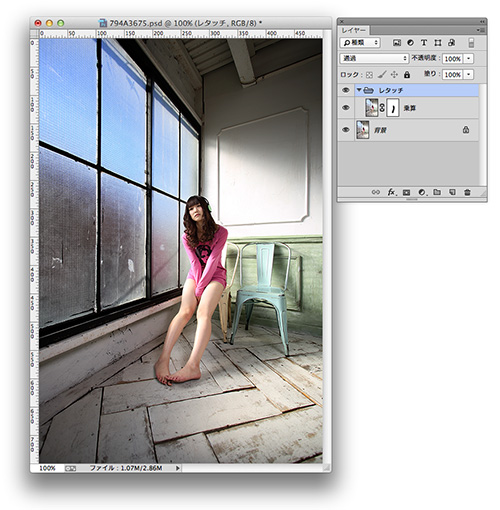Filter layers by smart objects icon
Image resolution: width=500 pixels, height=510 pixels.
[x=451, y=43]
